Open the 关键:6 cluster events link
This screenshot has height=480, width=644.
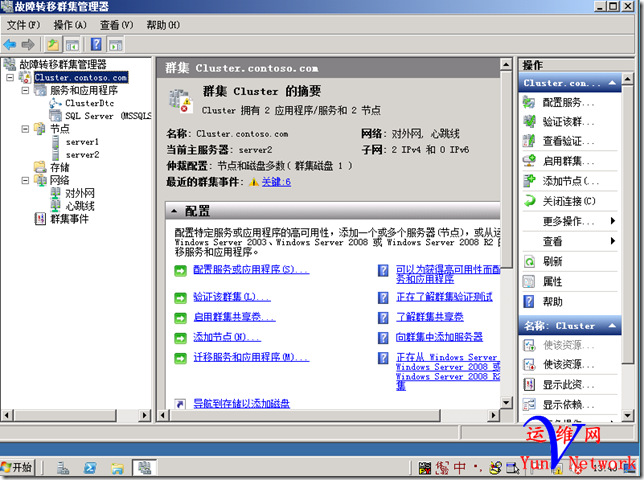click(x=276, y=182)
